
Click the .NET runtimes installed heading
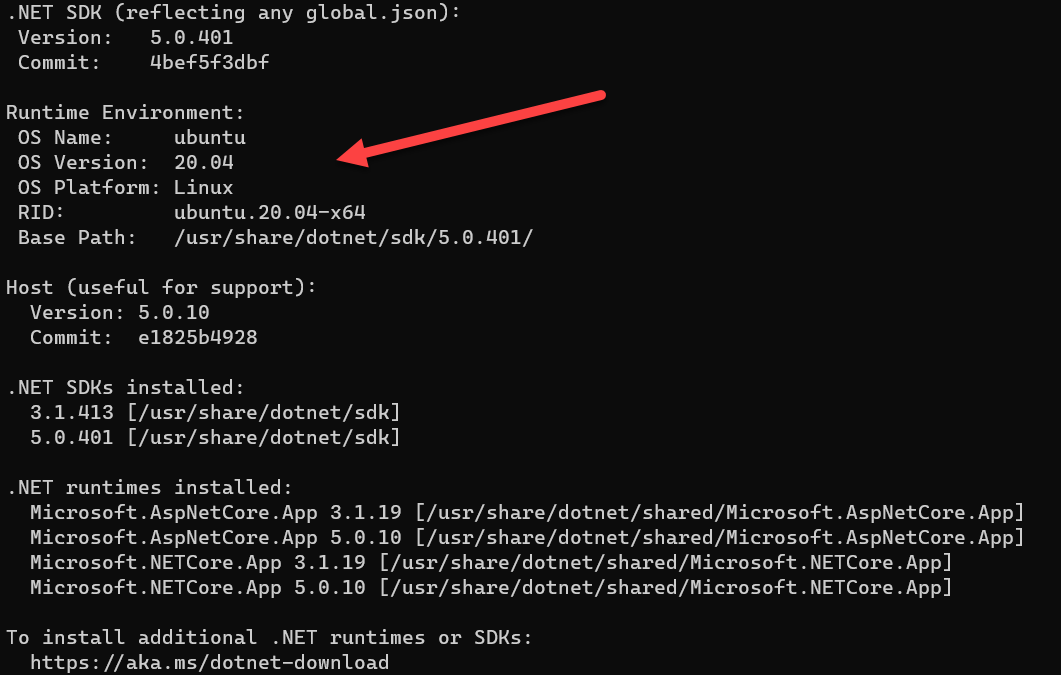(x=149, y=487)
